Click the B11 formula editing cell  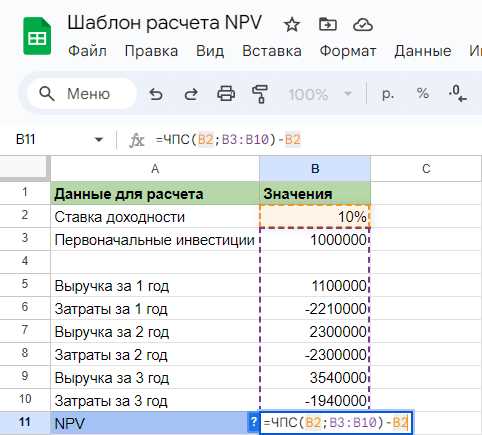(x=336, y=423)
